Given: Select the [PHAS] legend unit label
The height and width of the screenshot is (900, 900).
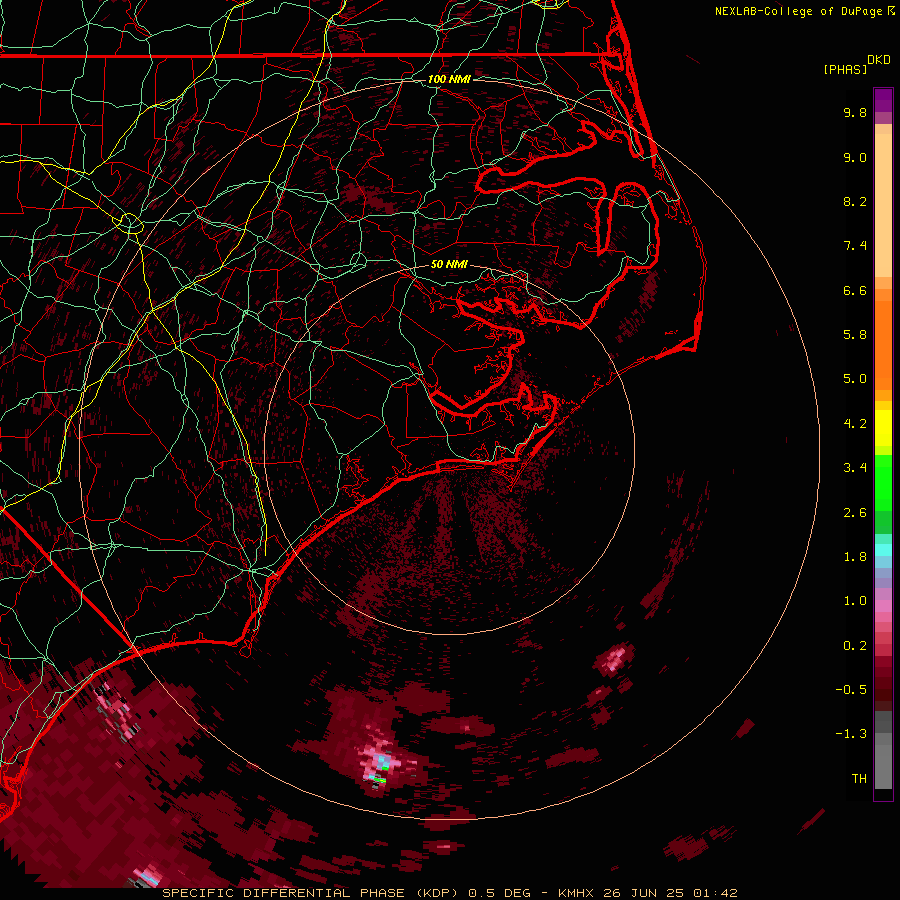Looking at the screenshot, I should click(845, 70).
